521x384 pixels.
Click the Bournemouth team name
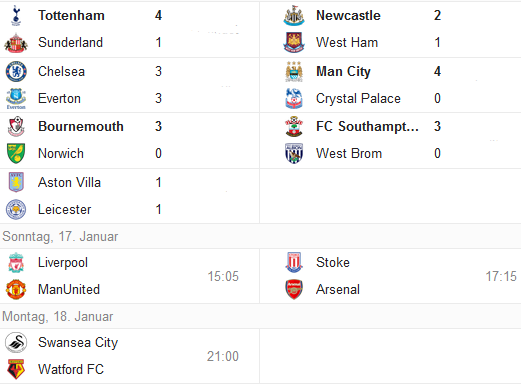tap(81, 126)
